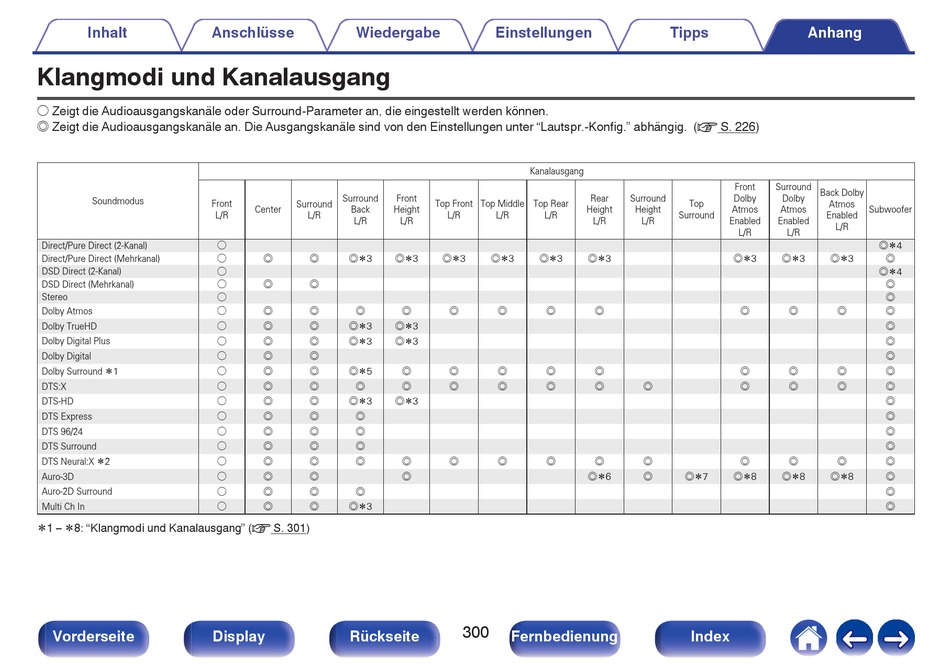Select Back Dolby Atmos Enabled header
This screenshot has height=665, width=950.
pos(842,210)
